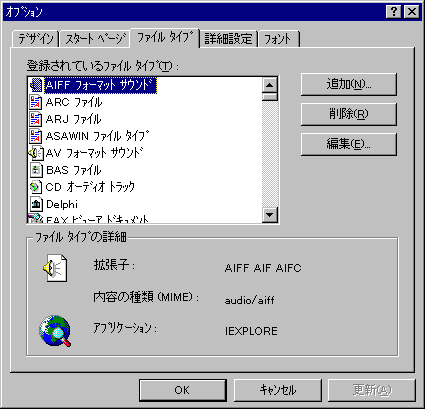Select the AIFF フォーマット サウンド file icon
425x409 pixels.
click(x=36, y=85)
